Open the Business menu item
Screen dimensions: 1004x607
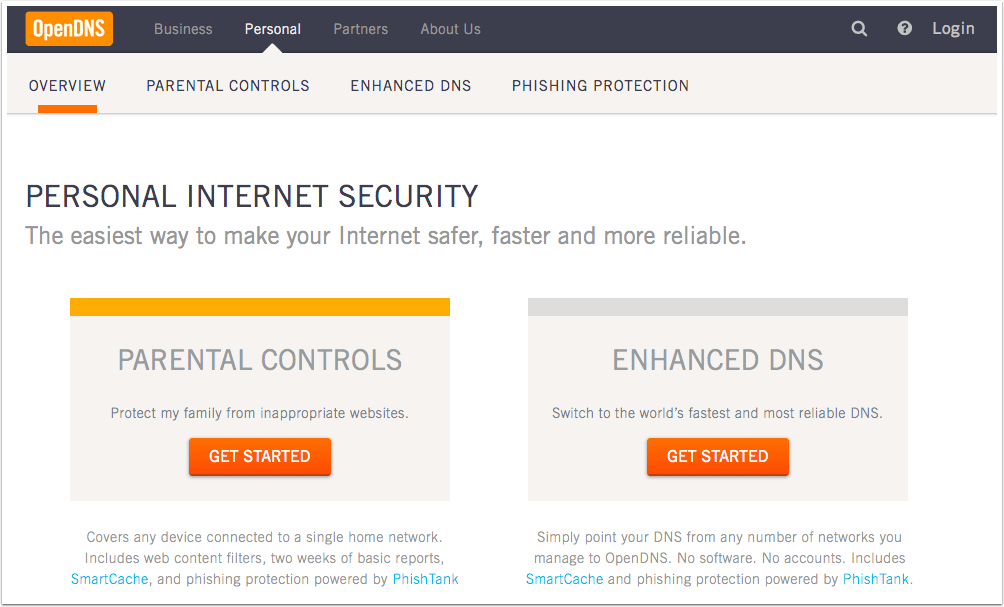(183, 29)
